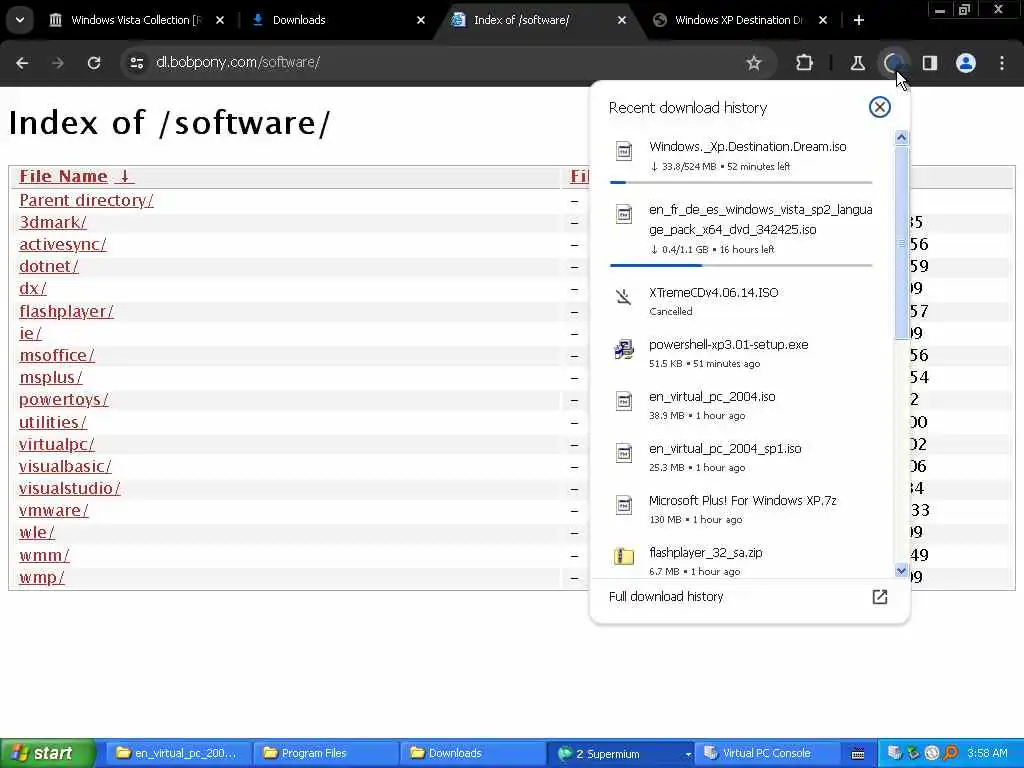Click the Windows XP start button
This screenshot has width=1024, height=768.
coord(47,754)
